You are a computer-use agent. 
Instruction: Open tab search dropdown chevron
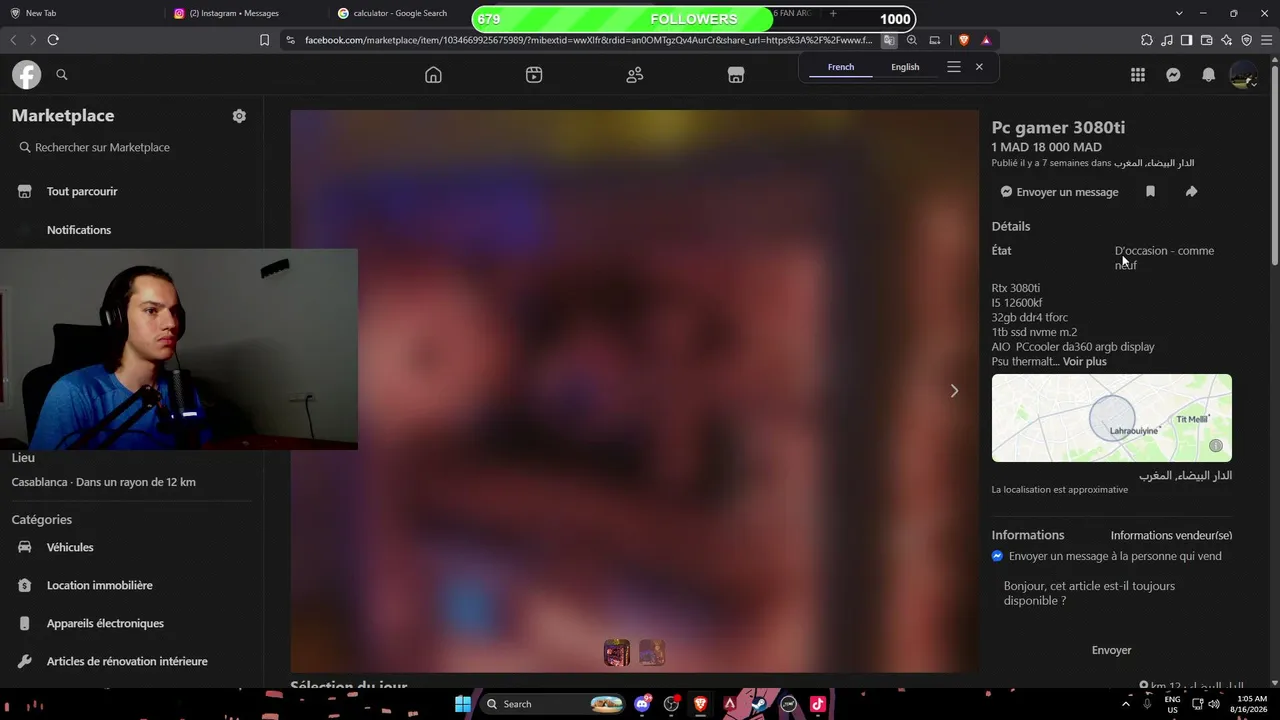tap(1179, 13)
